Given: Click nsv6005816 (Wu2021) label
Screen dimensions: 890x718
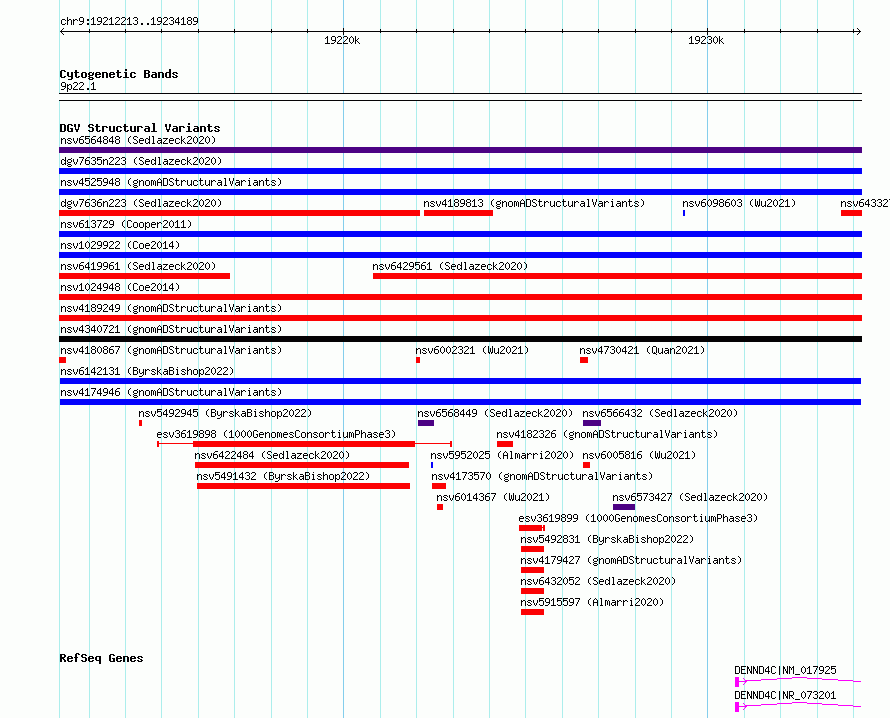Looking at the screenshot, I should (x=639, y=455).
